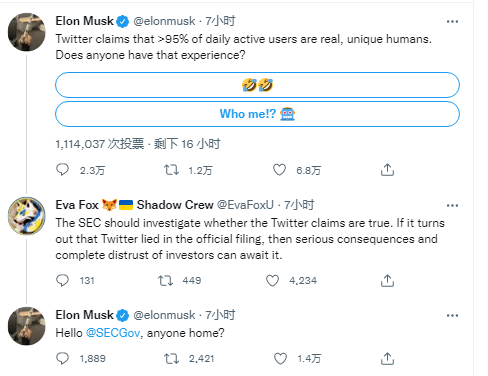Retweet the 'Hello @SECGov, anyone home?' tweet

point(171,359)
